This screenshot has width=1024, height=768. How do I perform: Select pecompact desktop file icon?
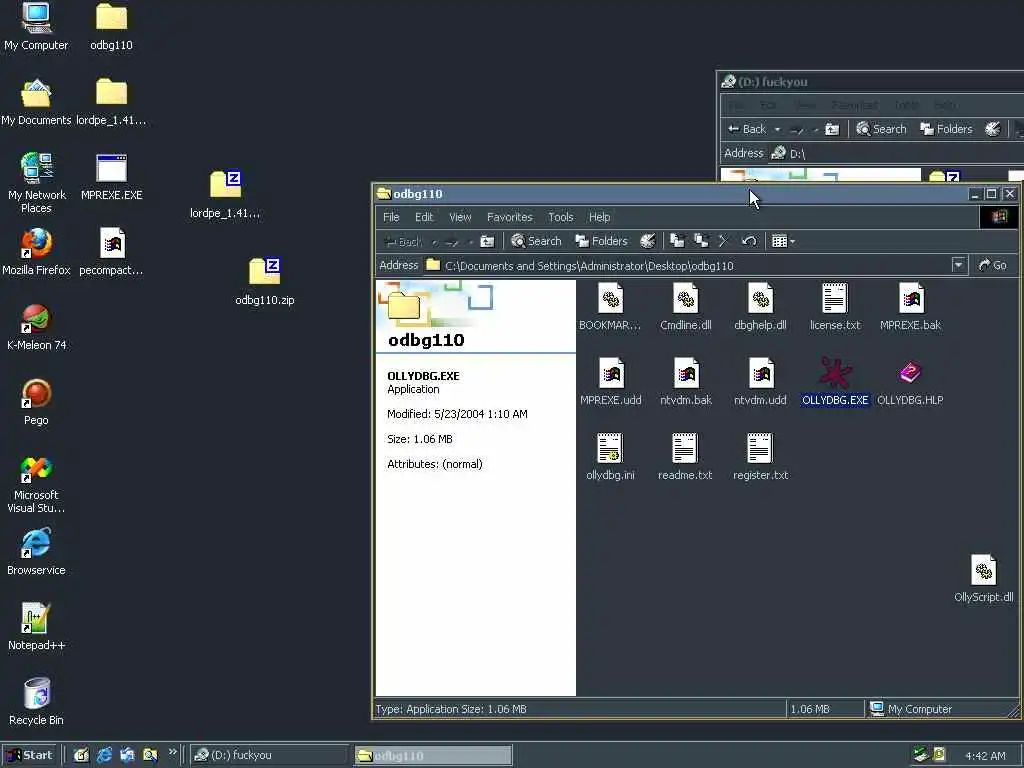coord(112,251)
